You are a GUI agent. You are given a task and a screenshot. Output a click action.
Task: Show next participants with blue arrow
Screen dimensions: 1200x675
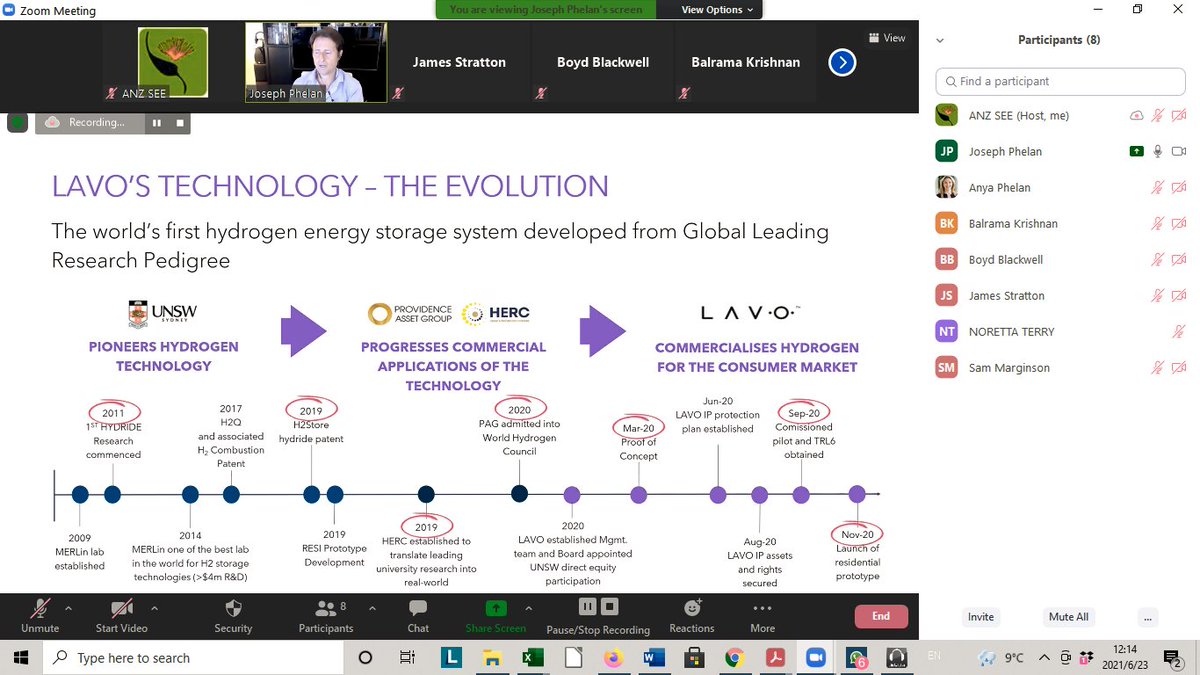(x=842, y=62)
